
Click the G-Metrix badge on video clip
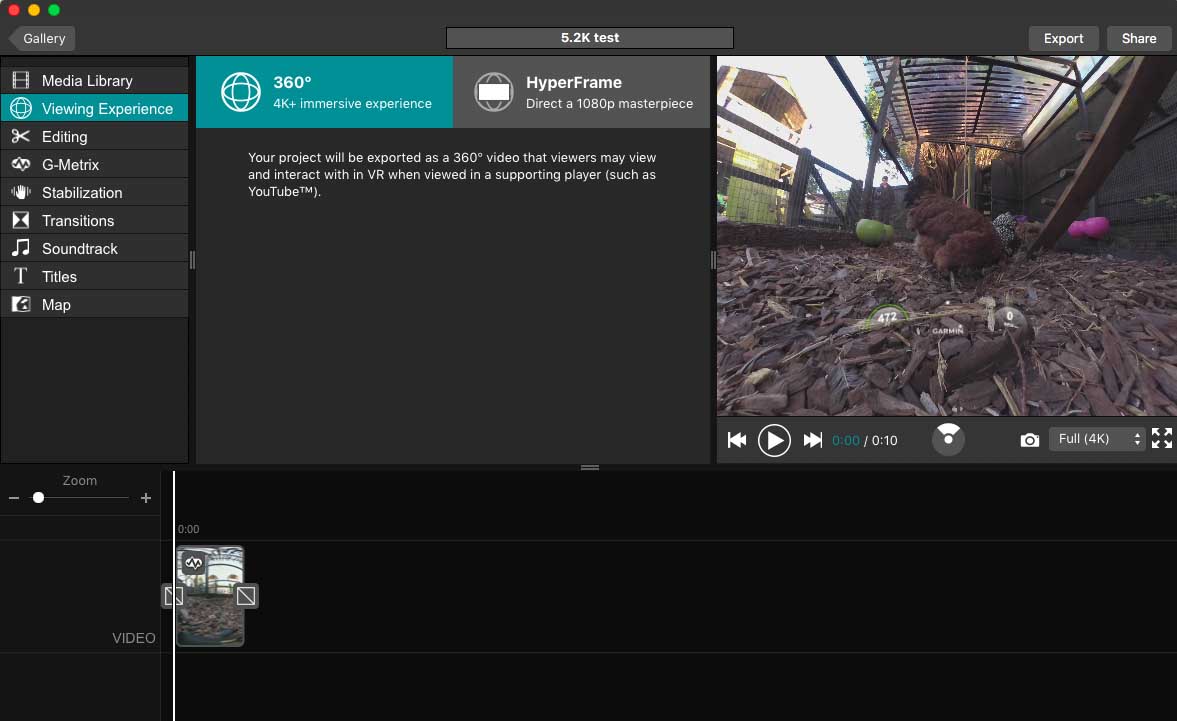(194, 563)
